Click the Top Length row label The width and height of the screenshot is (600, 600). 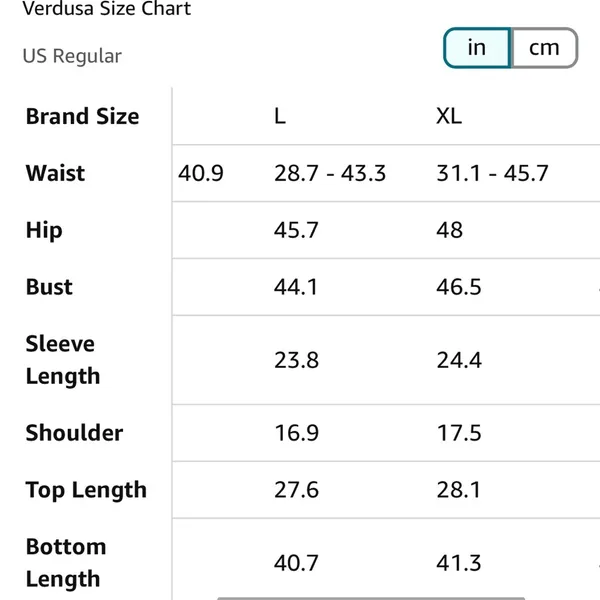[x=86, y=490]
